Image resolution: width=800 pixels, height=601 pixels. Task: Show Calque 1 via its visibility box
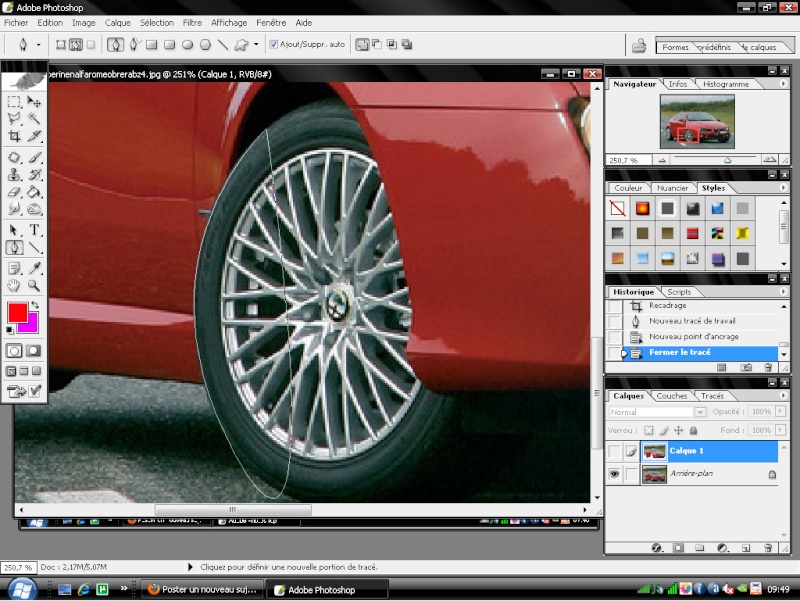click(x=615, y=451)
